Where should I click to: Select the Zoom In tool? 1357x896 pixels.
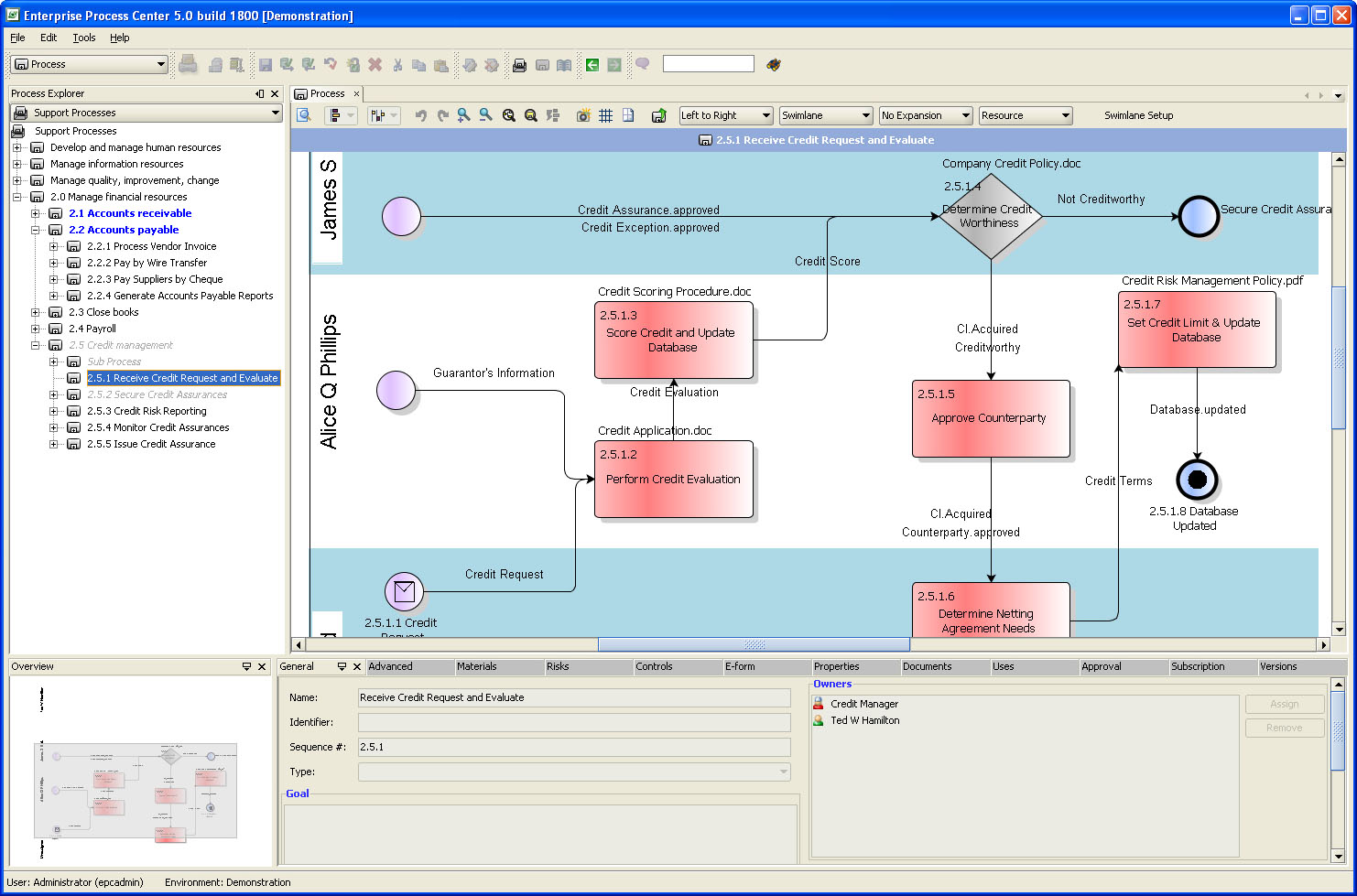pos(462,114)
